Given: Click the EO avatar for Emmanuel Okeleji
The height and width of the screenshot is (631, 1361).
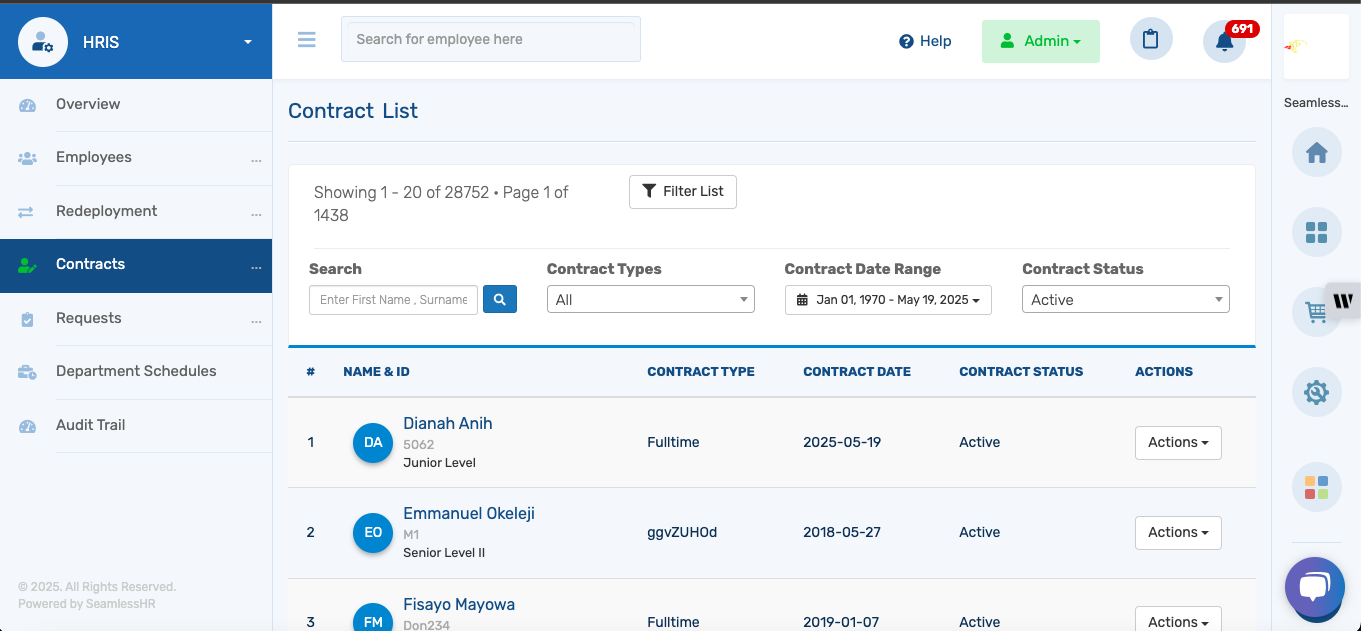Looking at the screenshot, I should pyautogui.click(x=373, y=533).
